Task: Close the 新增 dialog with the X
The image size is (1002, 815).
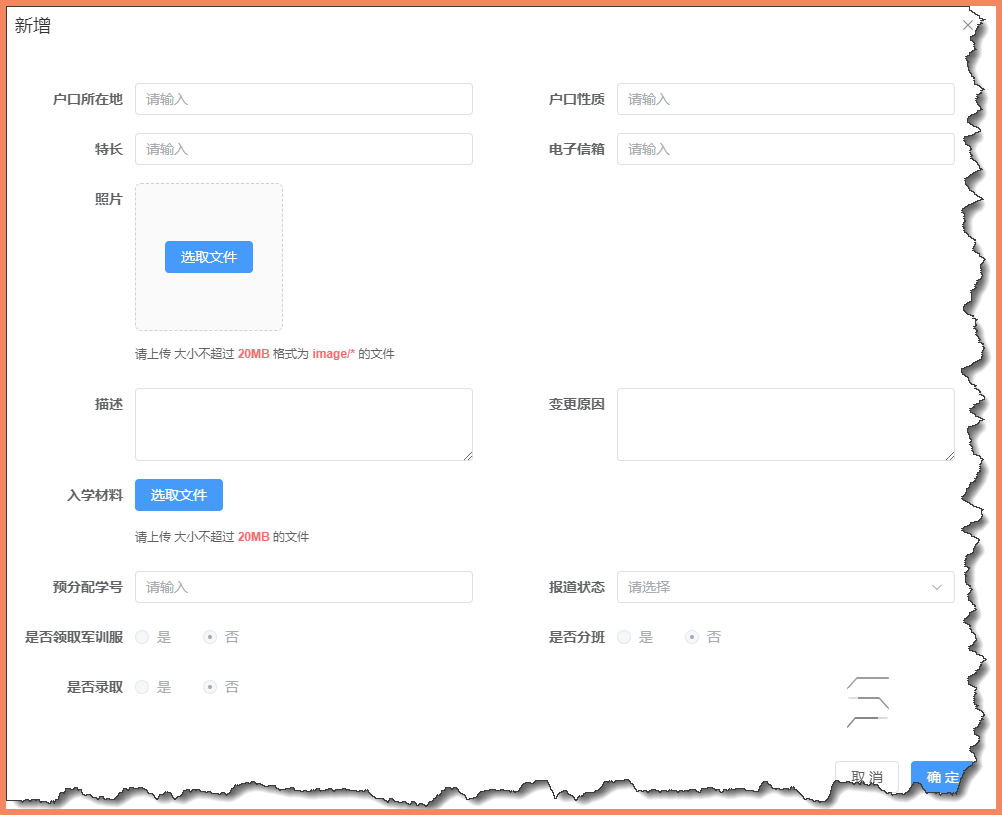Action: click(968, 24)
